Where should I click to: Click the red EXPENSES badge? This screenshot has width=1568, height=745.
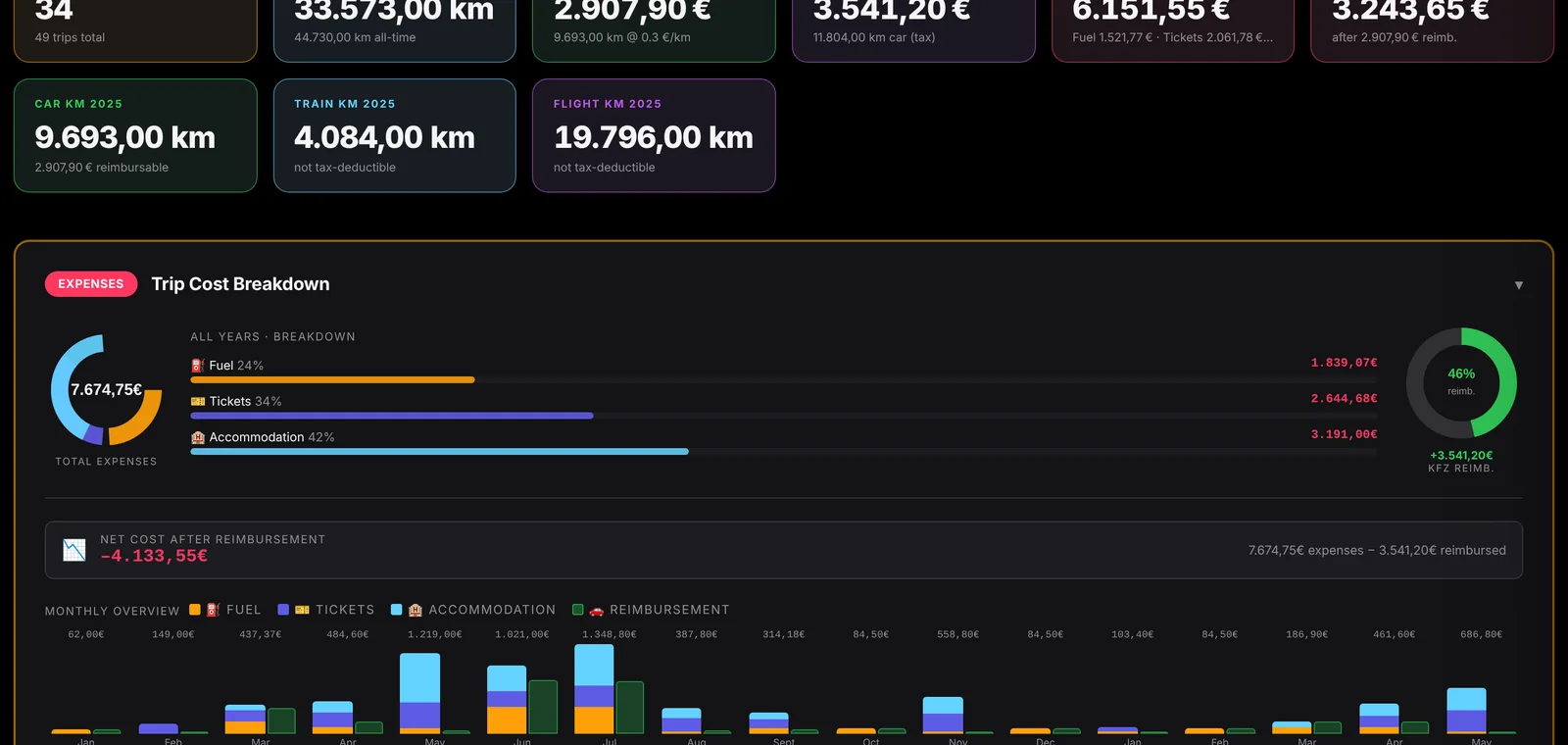[x=91, y=284]
